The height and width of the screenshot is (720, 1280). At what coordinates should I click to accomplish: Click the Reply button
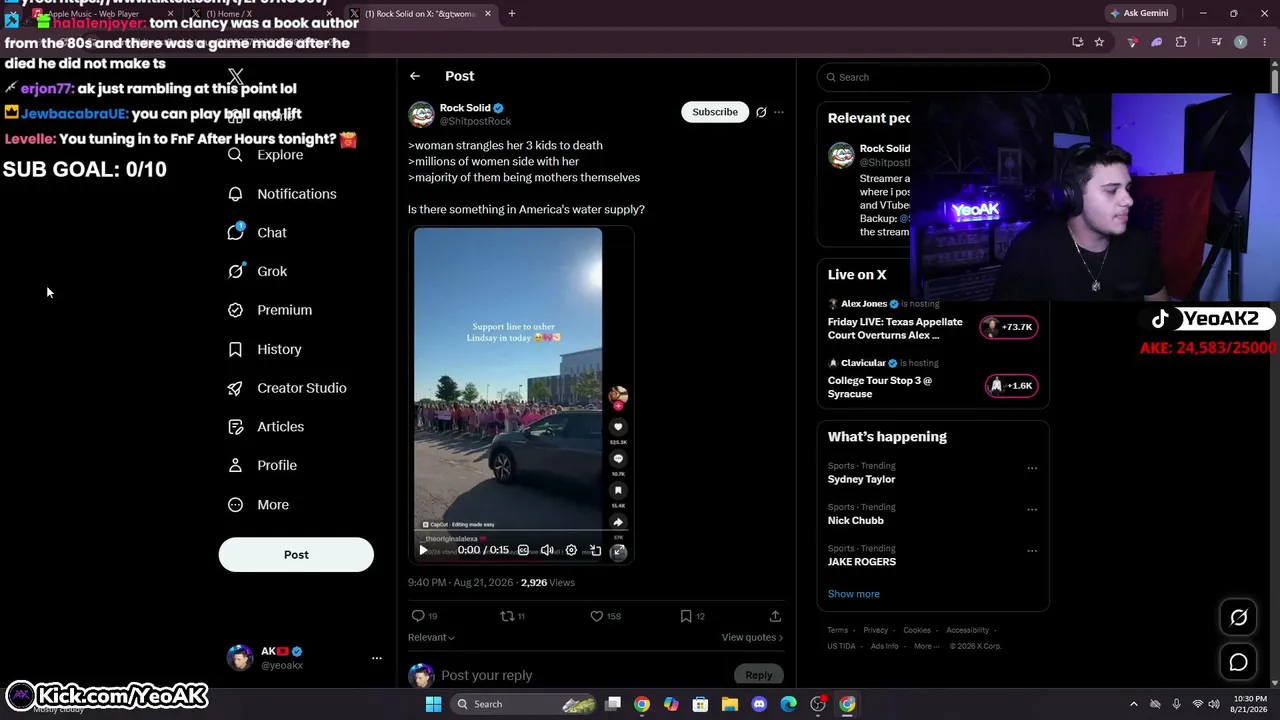[759, 675]
